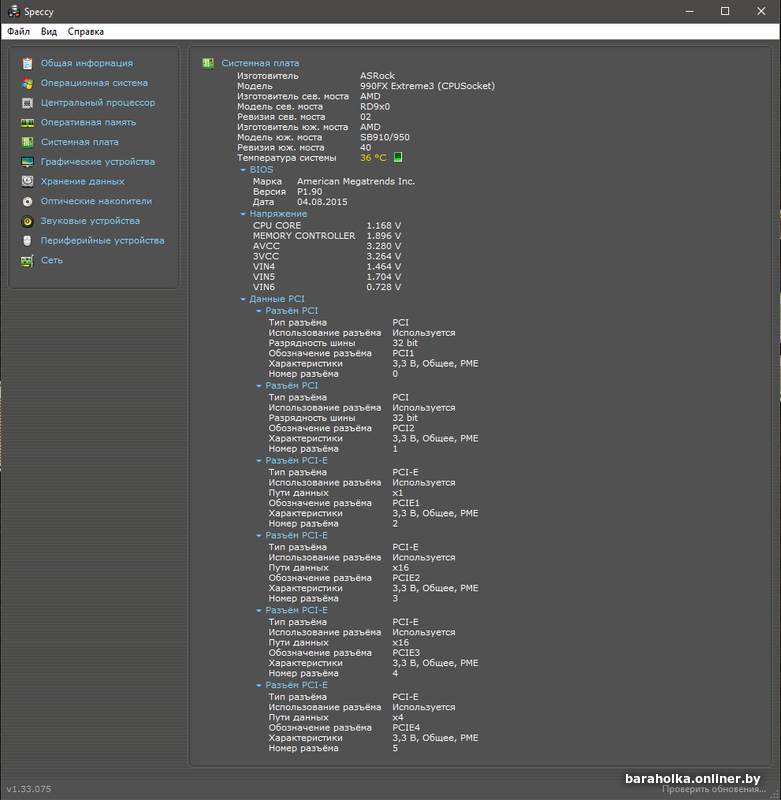Open the Вид menu

click(49, 32)
